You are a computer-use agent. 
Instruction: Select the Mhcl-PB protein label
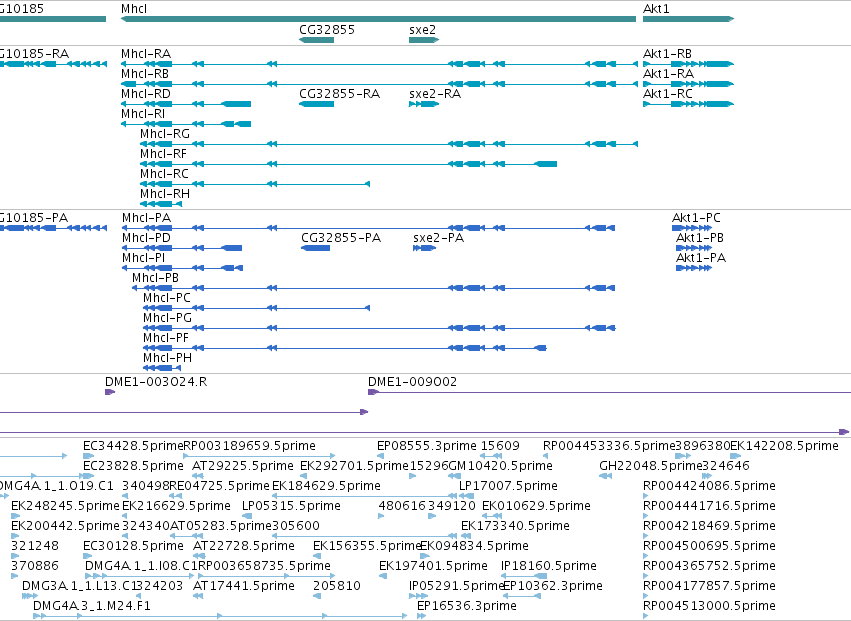pyautogui.click(x=155, y=278)
